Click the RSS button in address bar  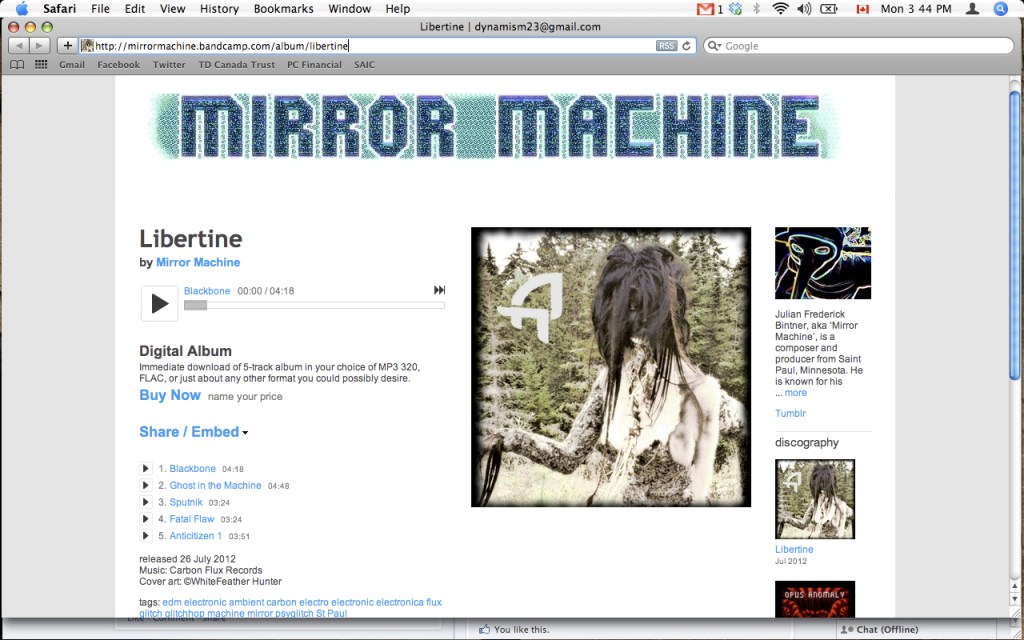(666, 46)
